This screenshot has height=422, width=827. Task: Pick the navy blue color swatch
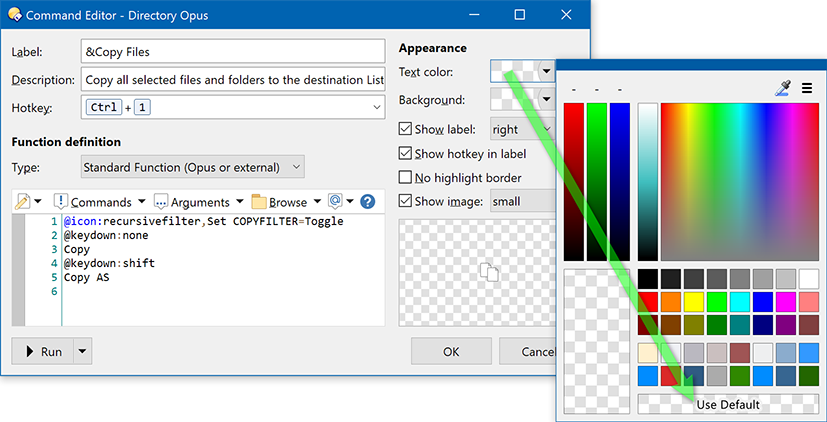point(763,324)
